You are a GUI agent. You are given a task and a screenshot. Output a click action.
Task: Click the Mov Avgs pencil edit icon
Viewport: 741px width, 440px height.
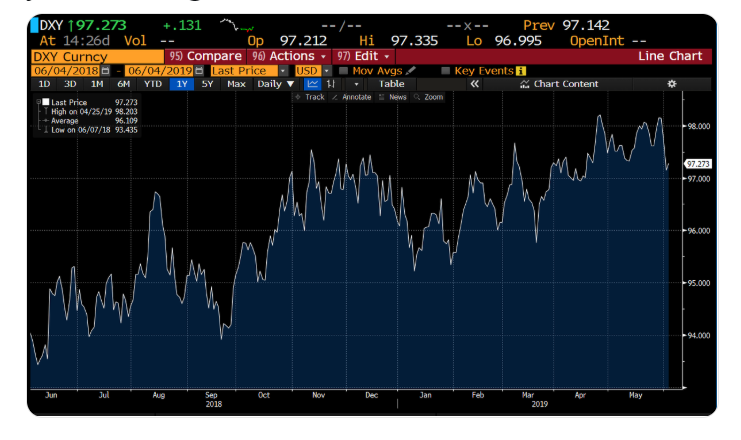(411, 71)
